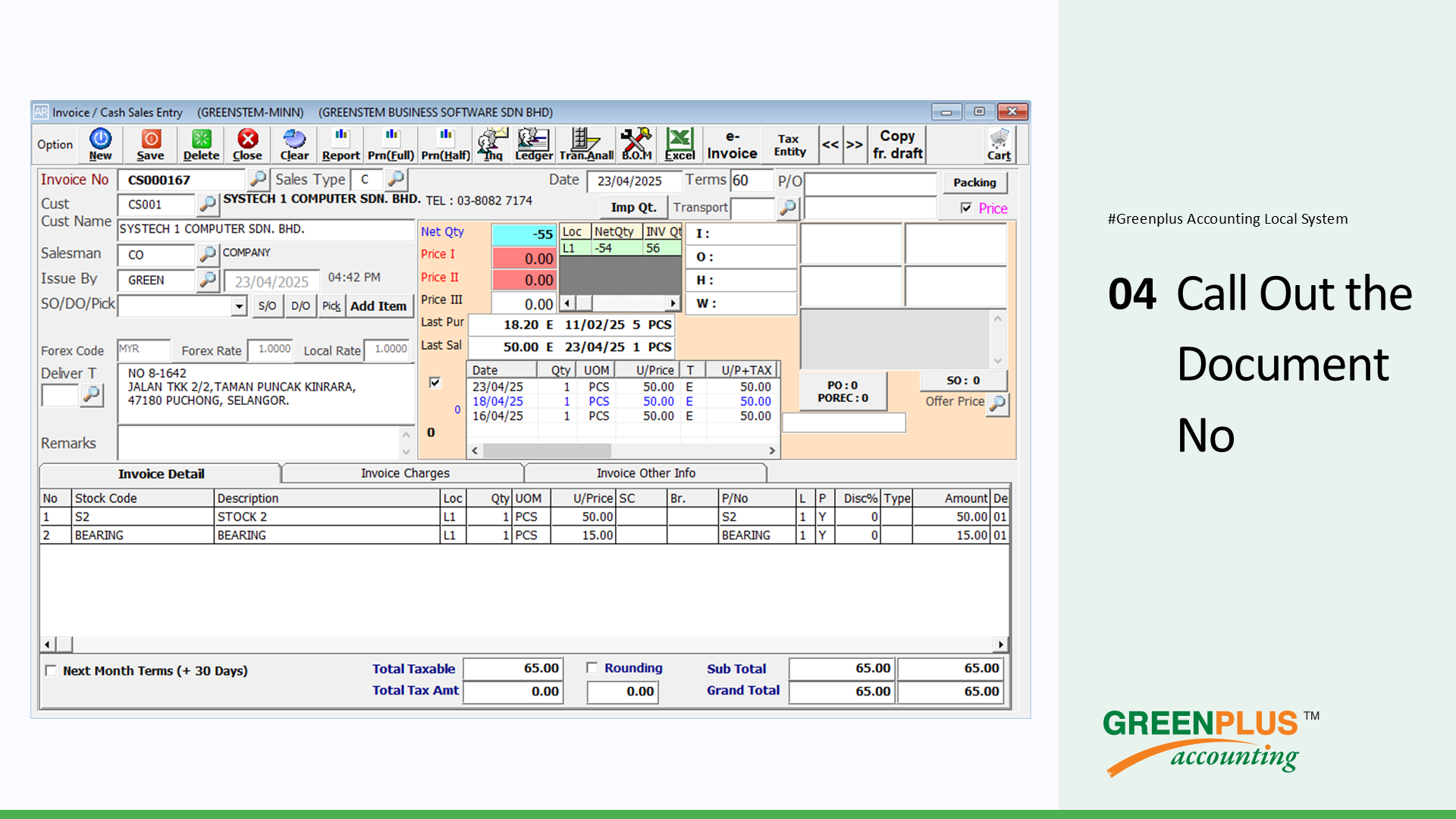
Task: Click the SO: 0 button
Action: [963, 380]
